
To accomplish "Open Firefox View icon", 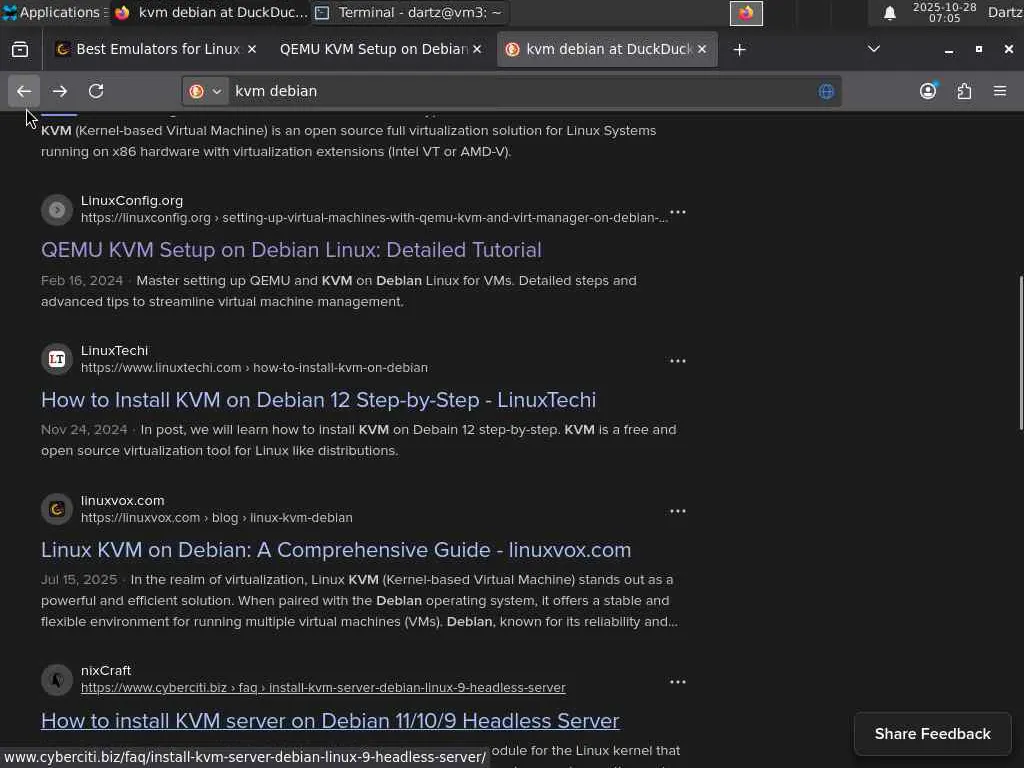I will coord(20,50).
